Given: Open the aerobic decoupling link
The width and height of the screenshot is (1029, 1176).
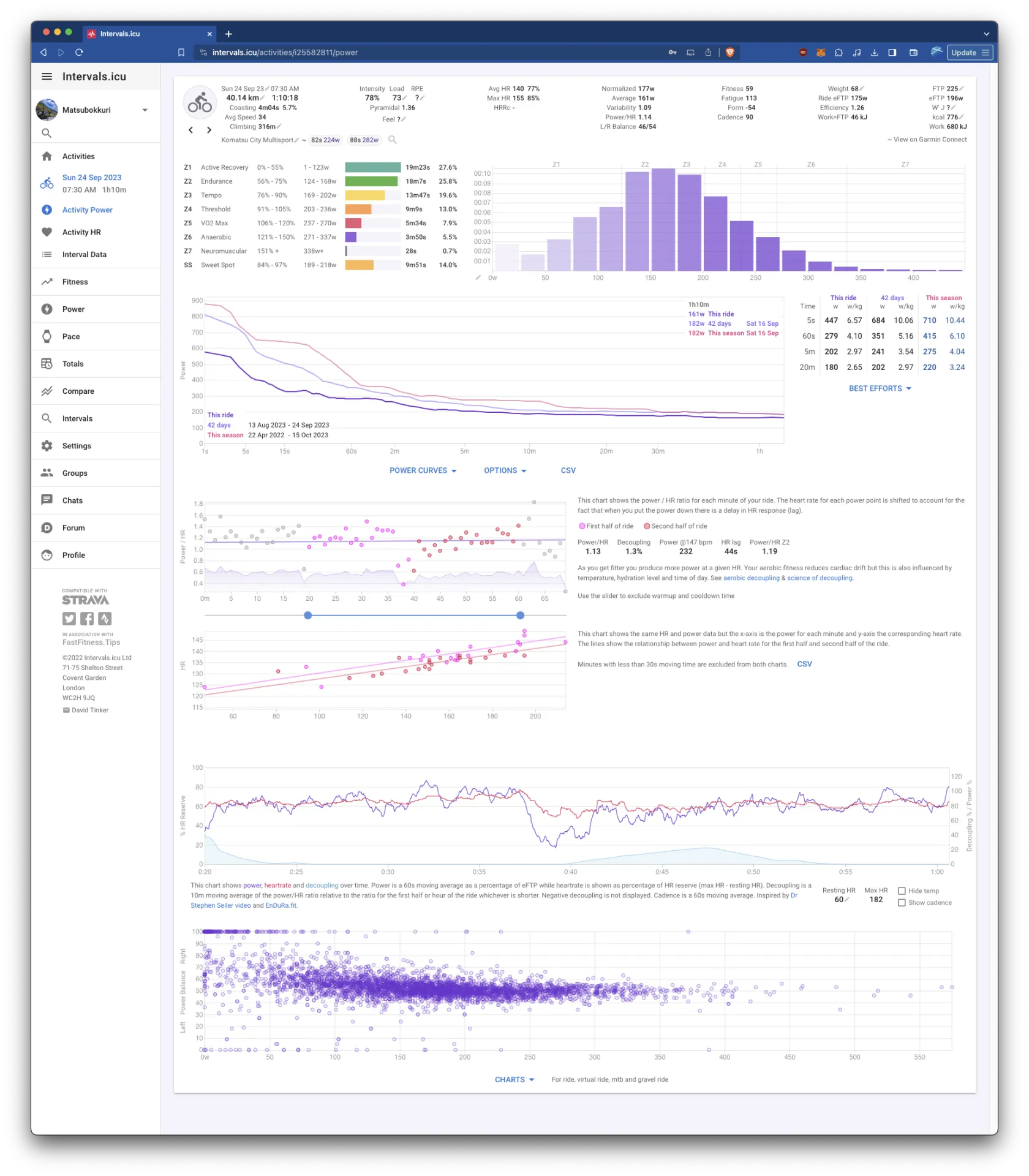Looking at the screenshot, I should click(x=751, y=578).
